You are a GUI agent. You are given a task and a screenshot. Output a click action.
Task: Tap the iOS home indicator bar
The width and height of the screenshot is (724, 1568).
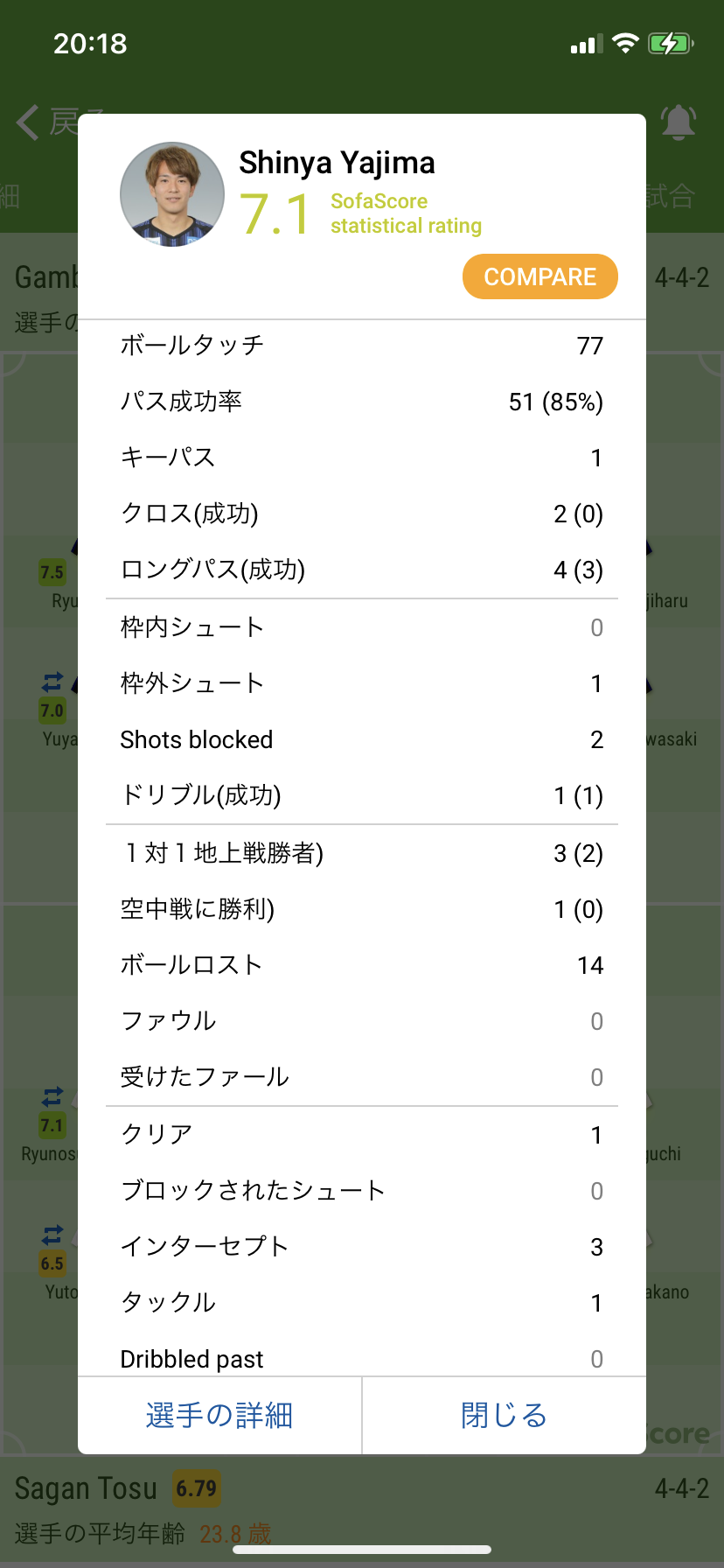[x=362, y=1550]
